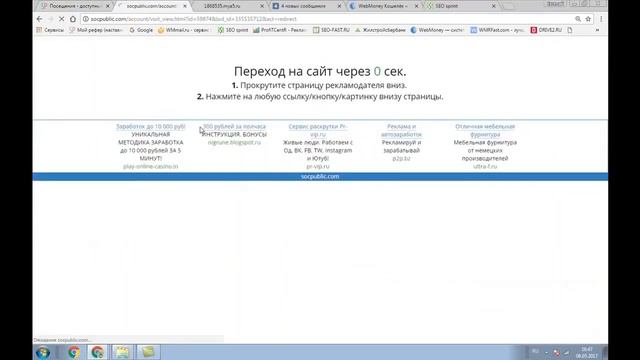This screenshot has height=360, width=640.
Task: Open the SEO-FAST.RU bookmark
Action: click(x=331, y=30)
